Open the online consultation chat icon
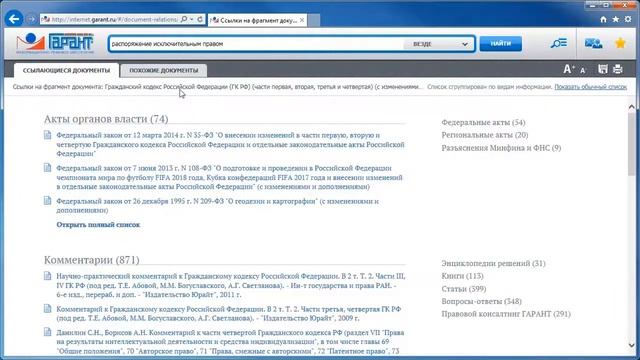This screenshot has width=640, height=360. [593, 43]
